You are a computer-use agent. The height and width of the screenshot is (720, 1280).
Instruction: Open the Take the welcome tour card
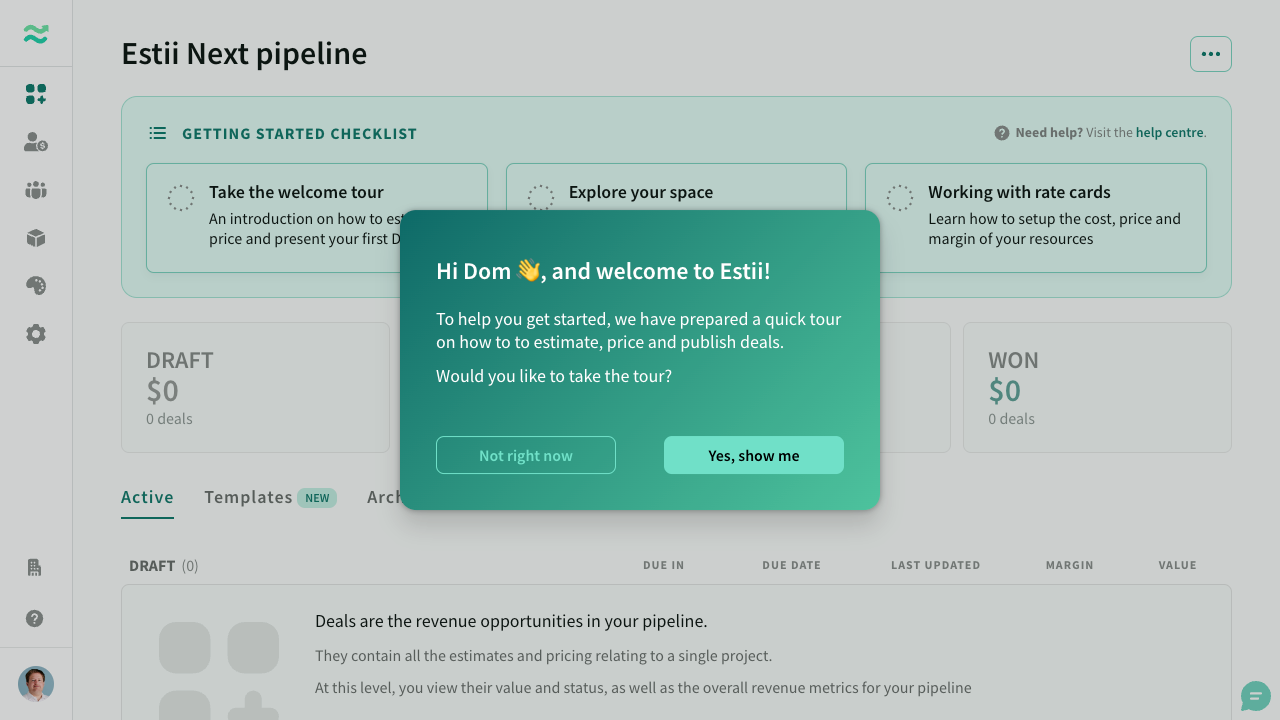point(317,218)
